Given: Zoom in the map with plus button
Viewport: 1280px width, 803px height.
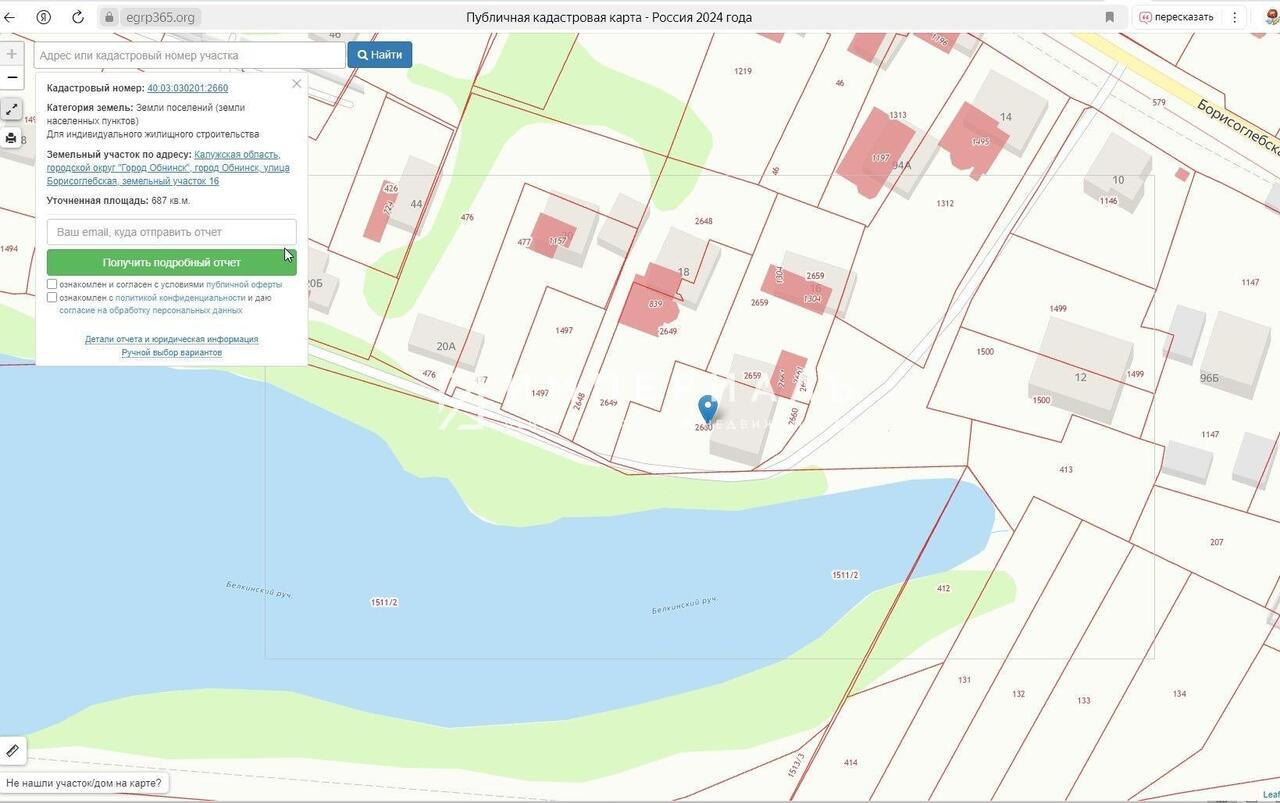Looking at the screenshot, I should click(12, 54).
